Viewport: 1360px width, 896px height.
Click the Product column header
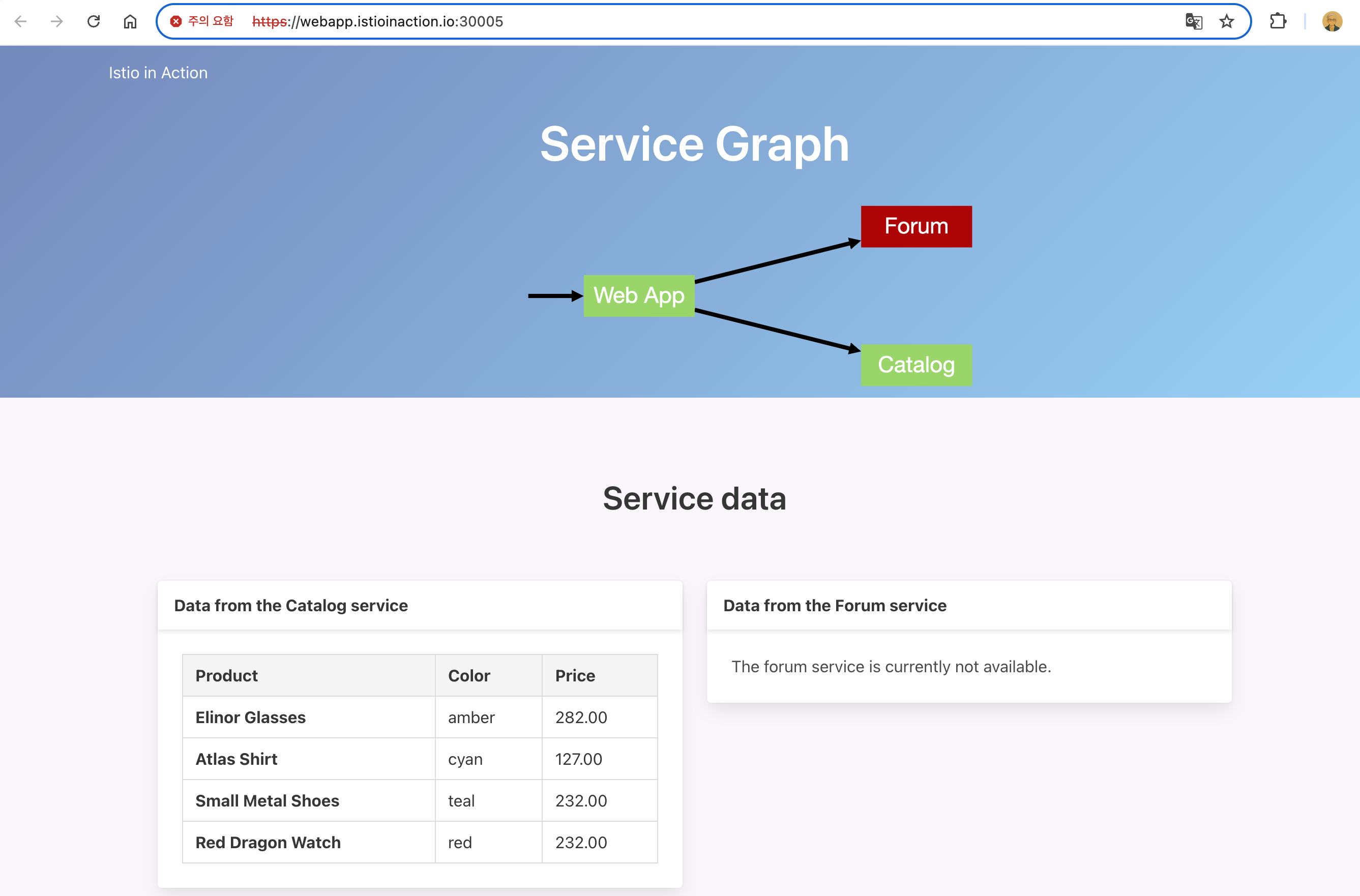tap(227, 675)
